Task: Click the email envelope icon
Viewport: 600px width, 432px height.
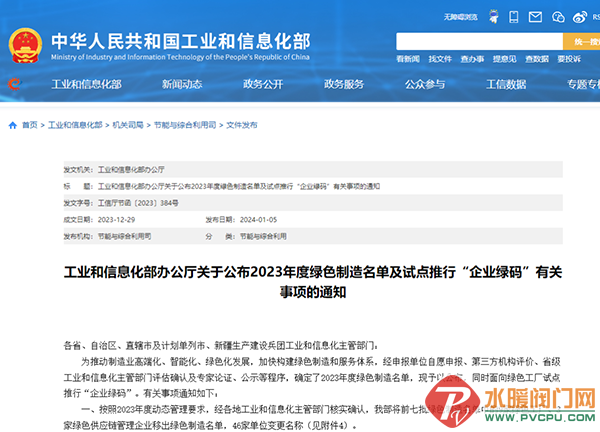Action: pos(535,17)
